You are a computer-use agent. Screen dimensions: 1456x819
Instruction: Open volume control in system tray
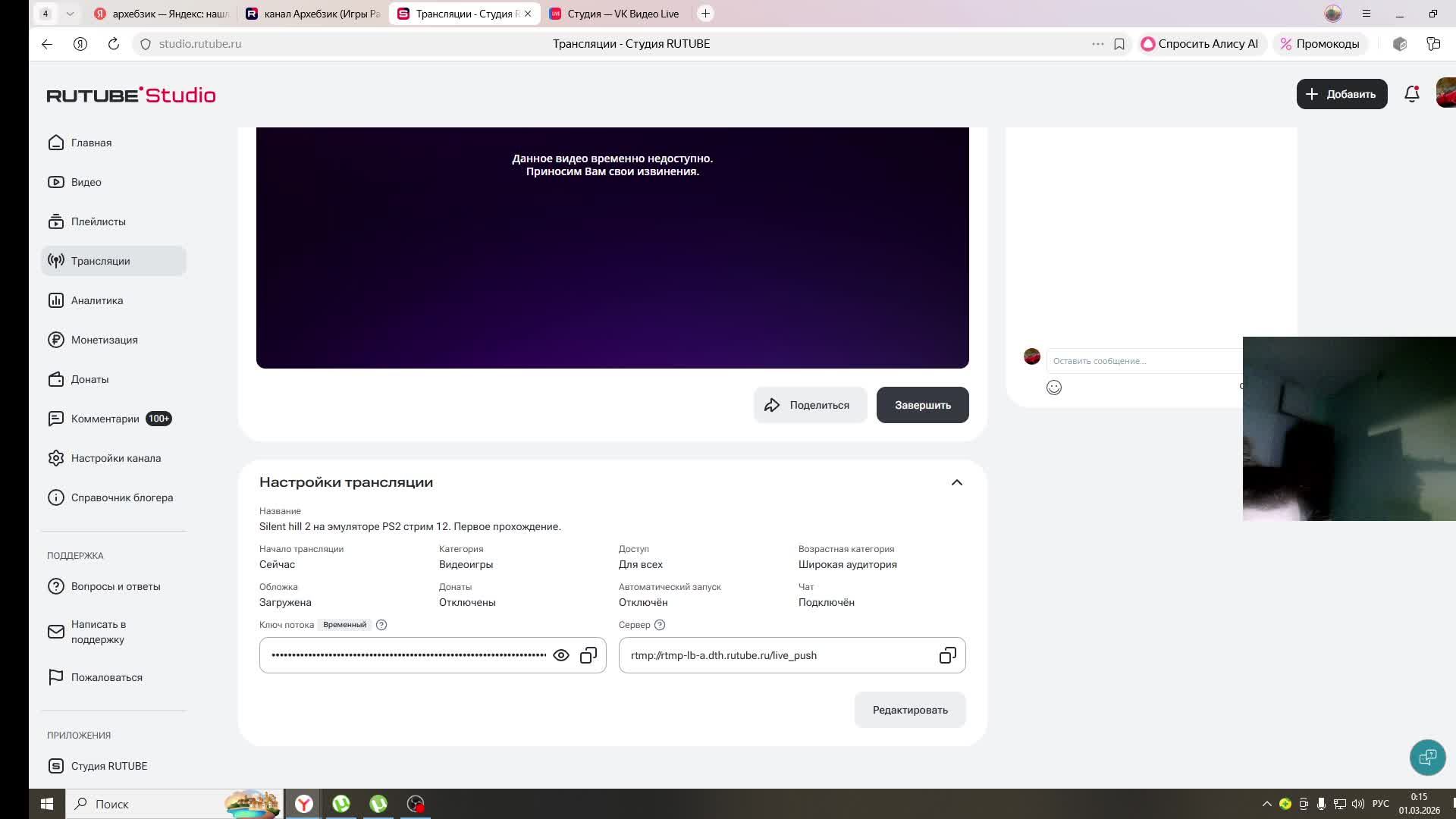point(1357,804)
